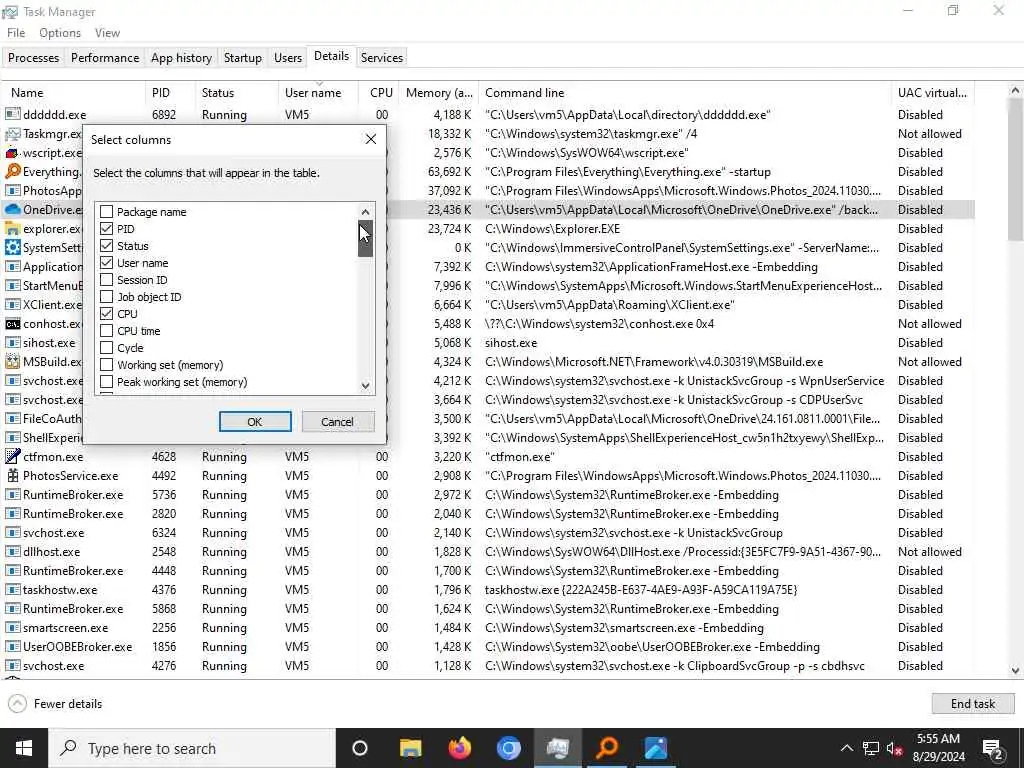Click the dllhost.exe process icon
Viewport: 1024px width, 768px height.
pyautogui.click(x=12, y=552)
